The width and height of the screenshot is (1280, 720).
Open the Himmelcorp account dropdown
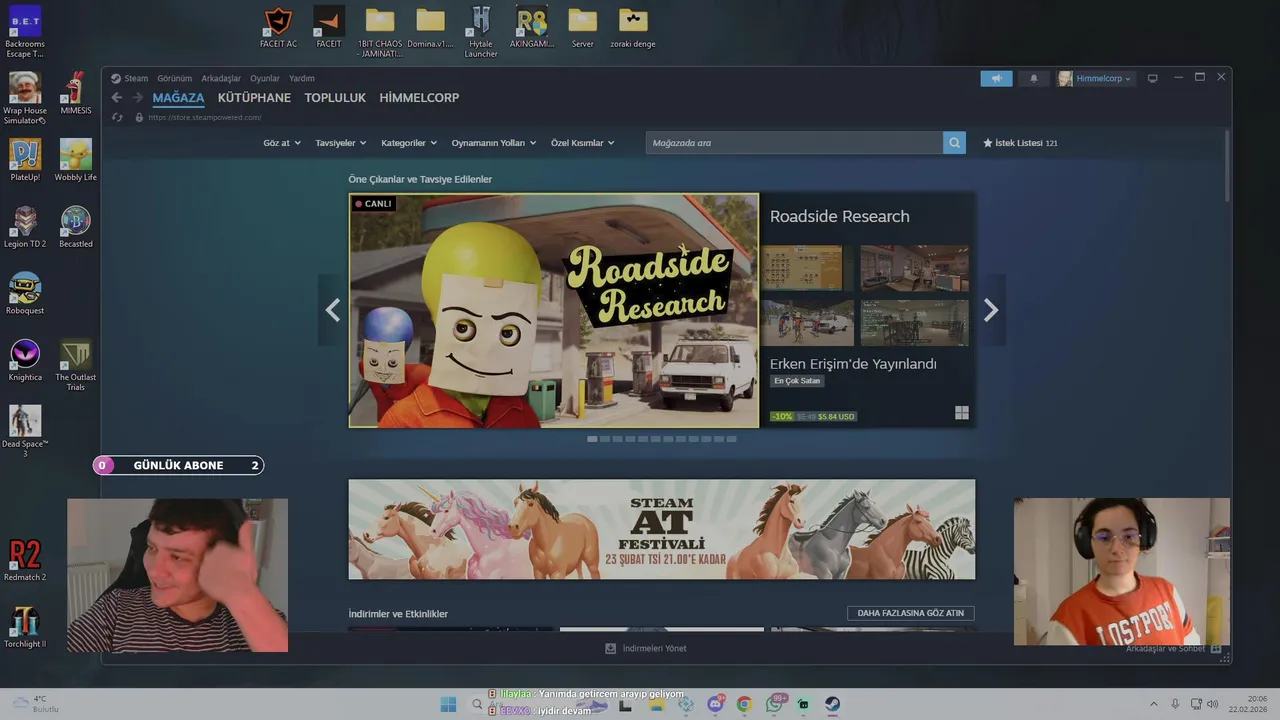click(1096, 78)
